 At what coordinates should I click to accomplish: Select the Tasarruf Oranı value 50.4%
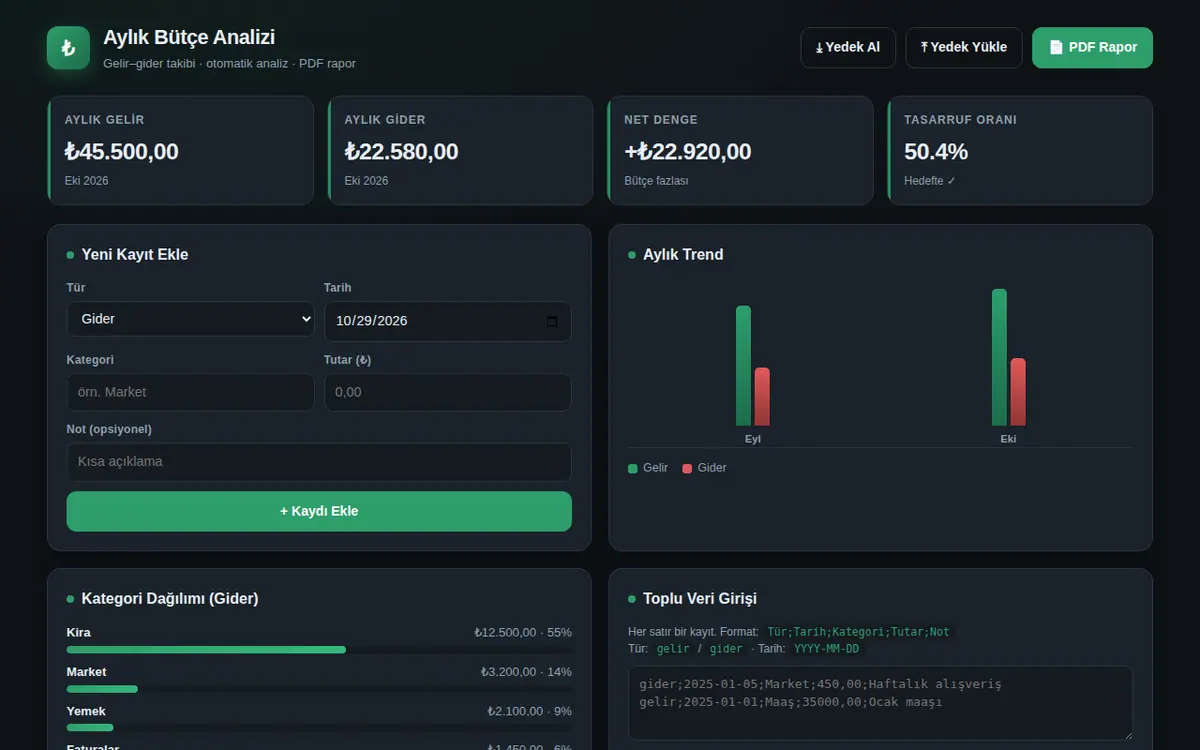(x=936, y=152)
